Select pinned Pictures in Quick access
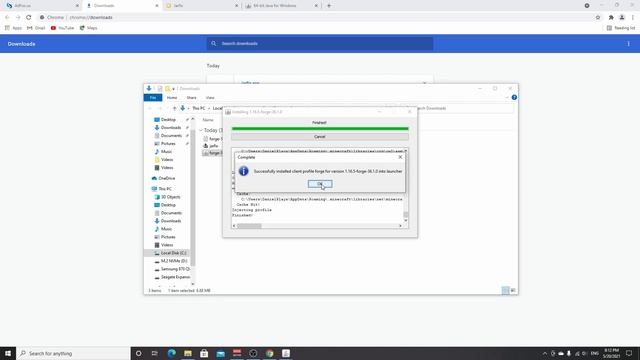The width and height of the screenshot is (640, 360). click(168, 144)
